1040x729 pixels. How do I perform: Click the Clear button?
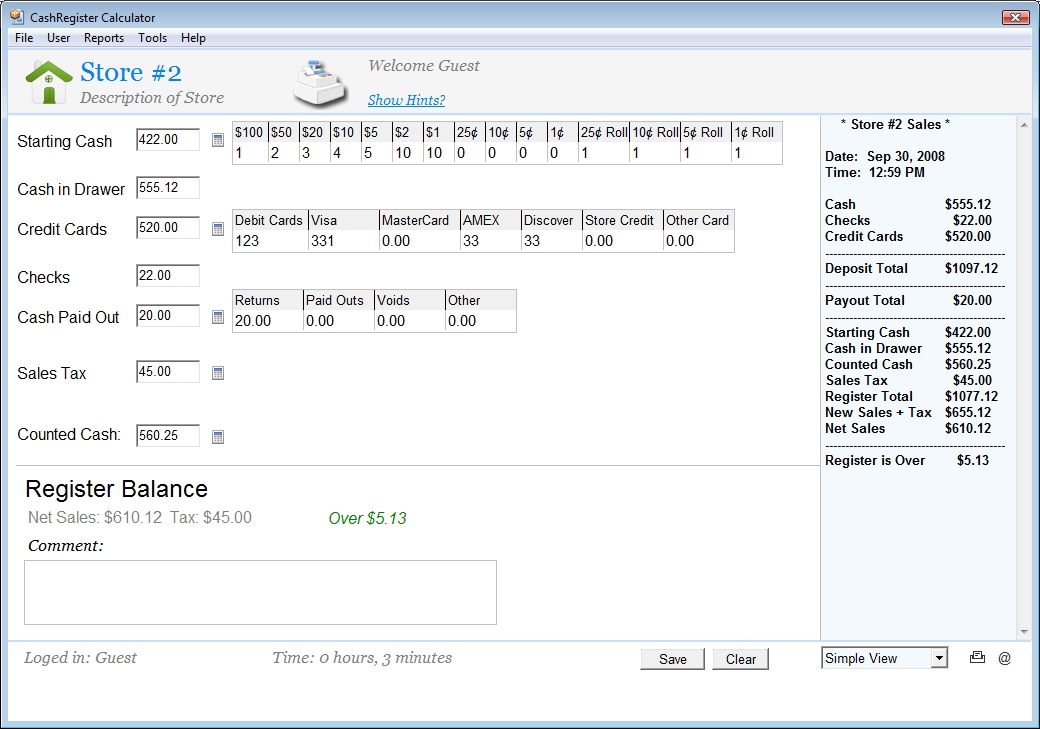tap(740, 659)
